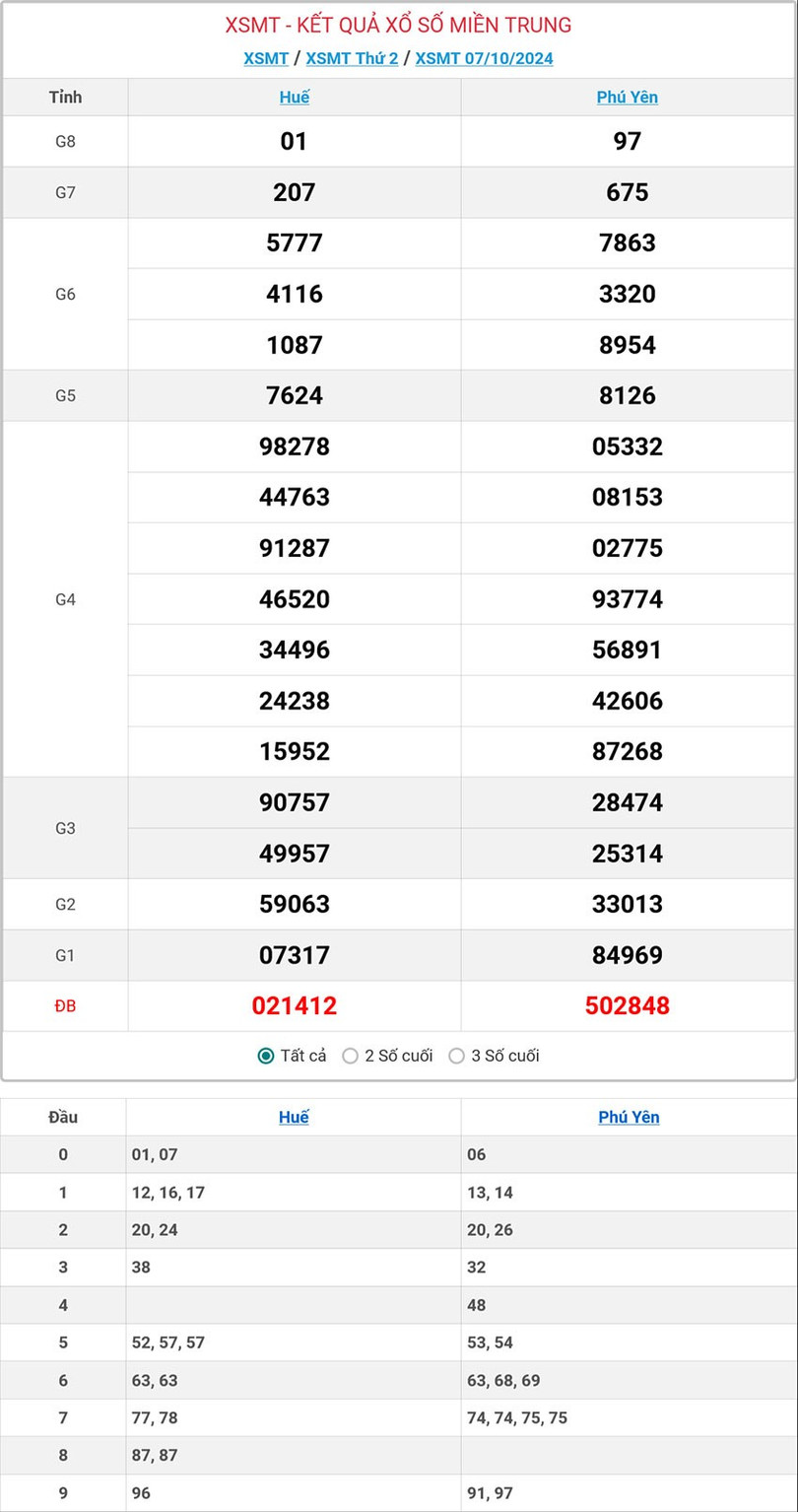Select the 3 Số cuối radio option
Image resolution: width=798 pixels, height=1512 pixels.
(x=457, y=1056)
